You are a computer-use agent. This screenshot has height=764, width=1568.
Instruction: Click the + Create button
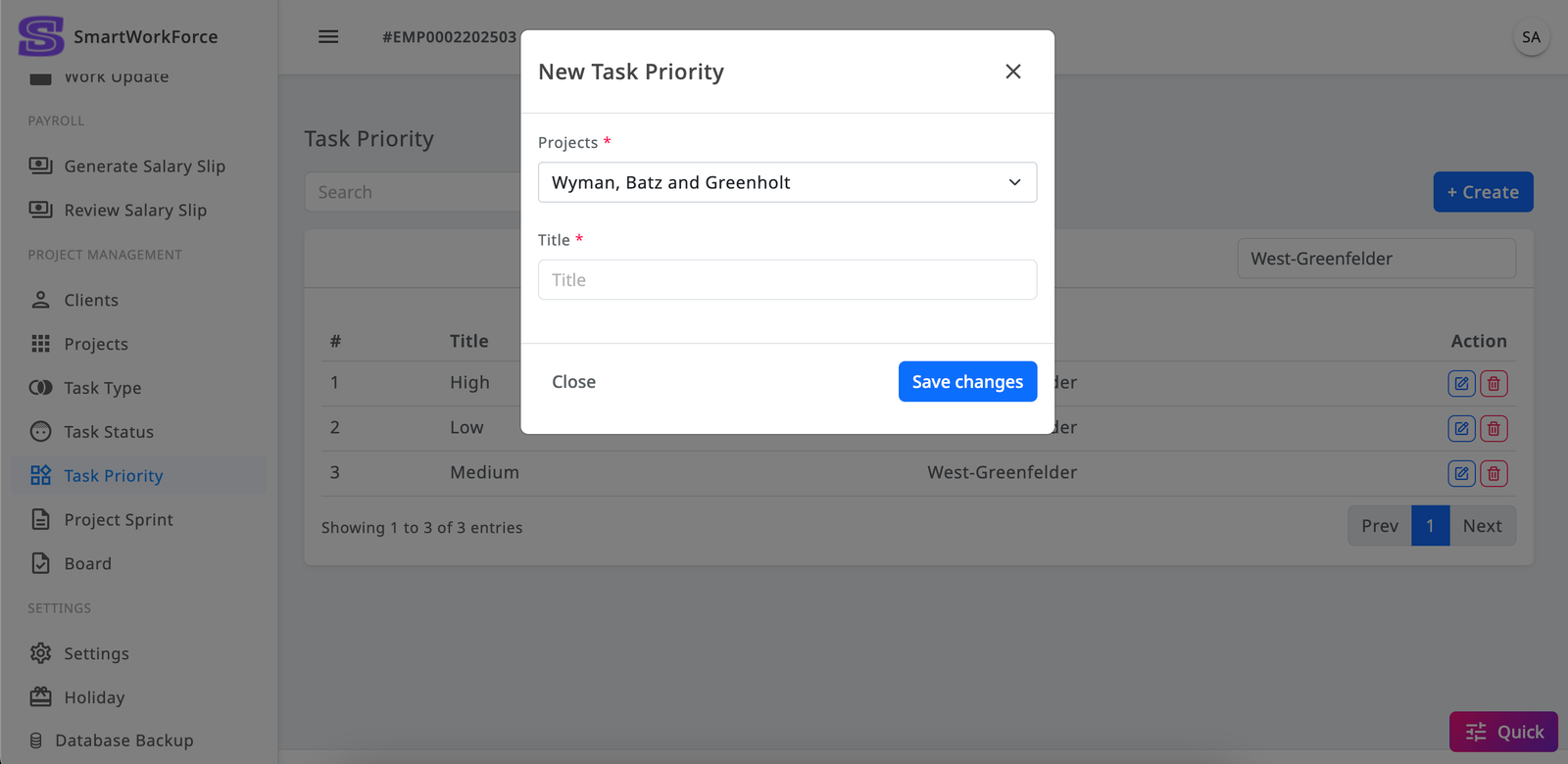tap(1483, 192)
